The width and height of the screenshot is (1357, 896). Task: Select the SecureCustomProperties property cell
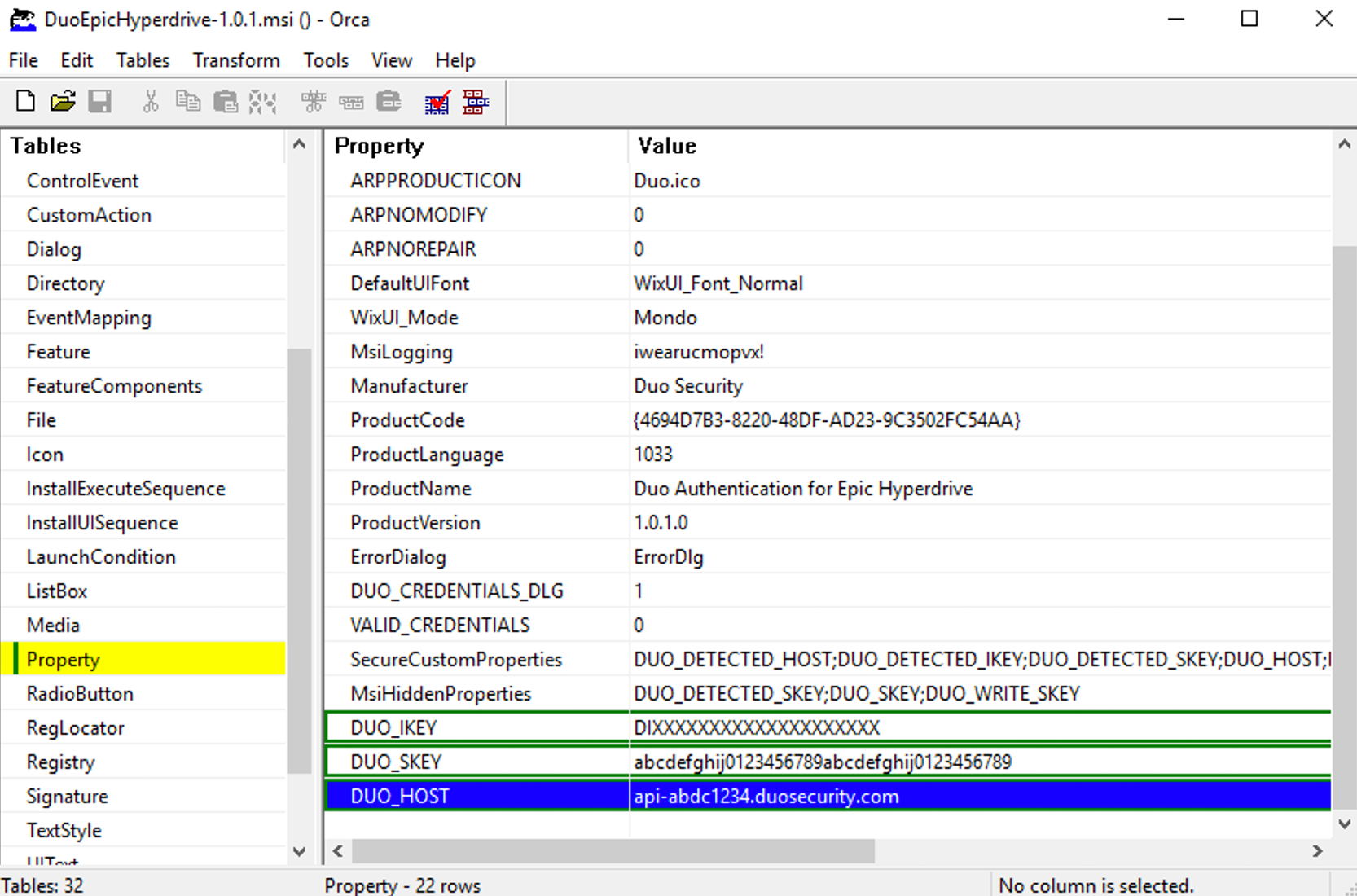476,660
